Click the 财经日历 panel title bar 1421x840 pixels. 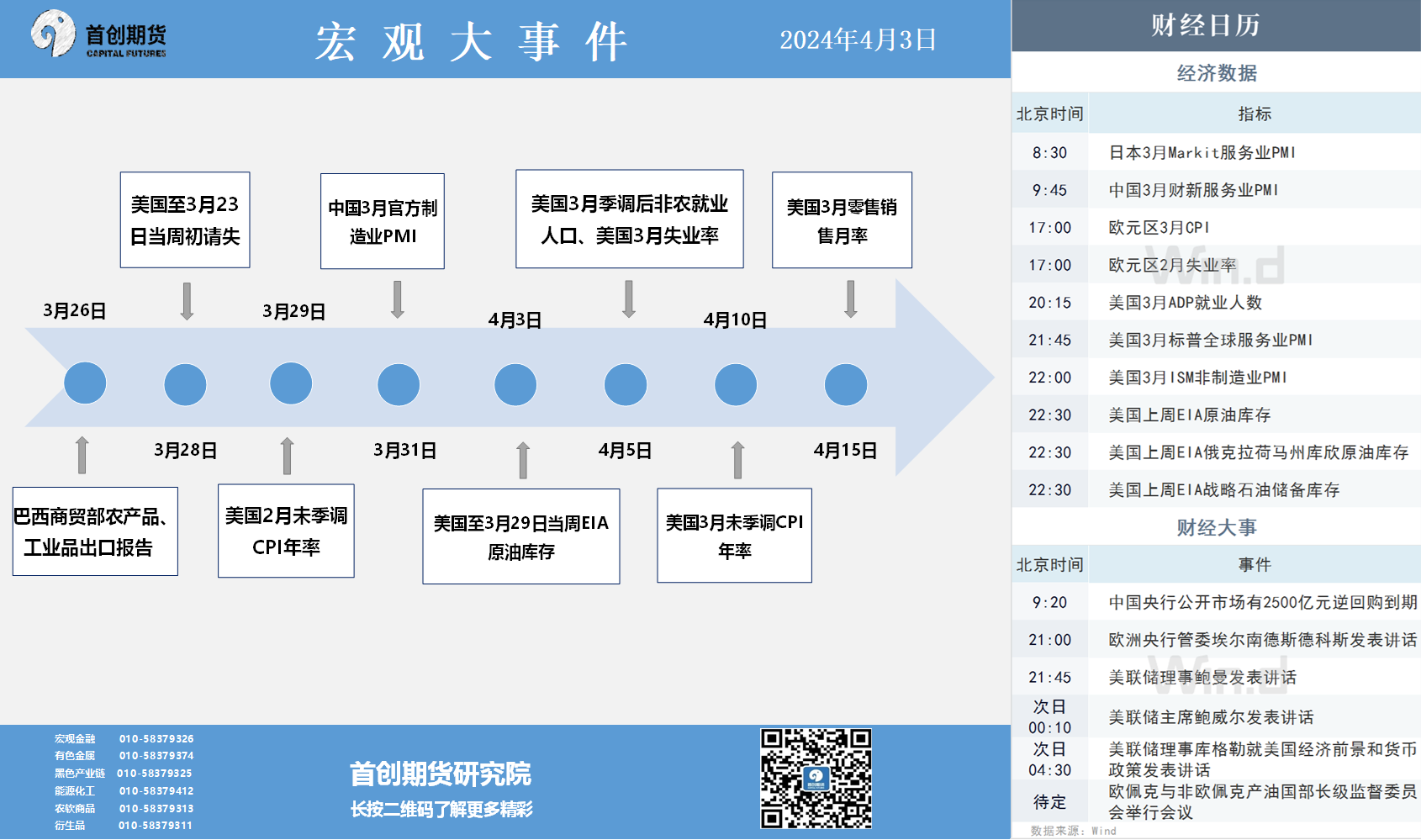point(1216,25)
